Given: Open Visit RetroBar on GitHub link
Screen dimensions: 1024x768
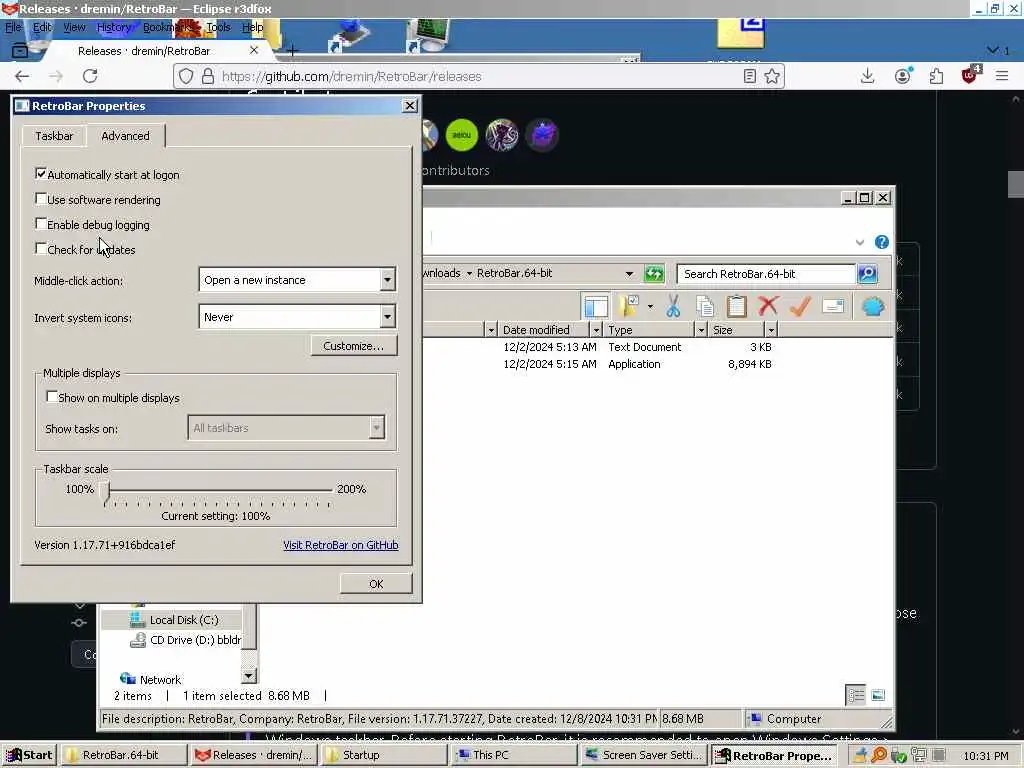Looking at the screenshot, I should click(x=341, y=545).
